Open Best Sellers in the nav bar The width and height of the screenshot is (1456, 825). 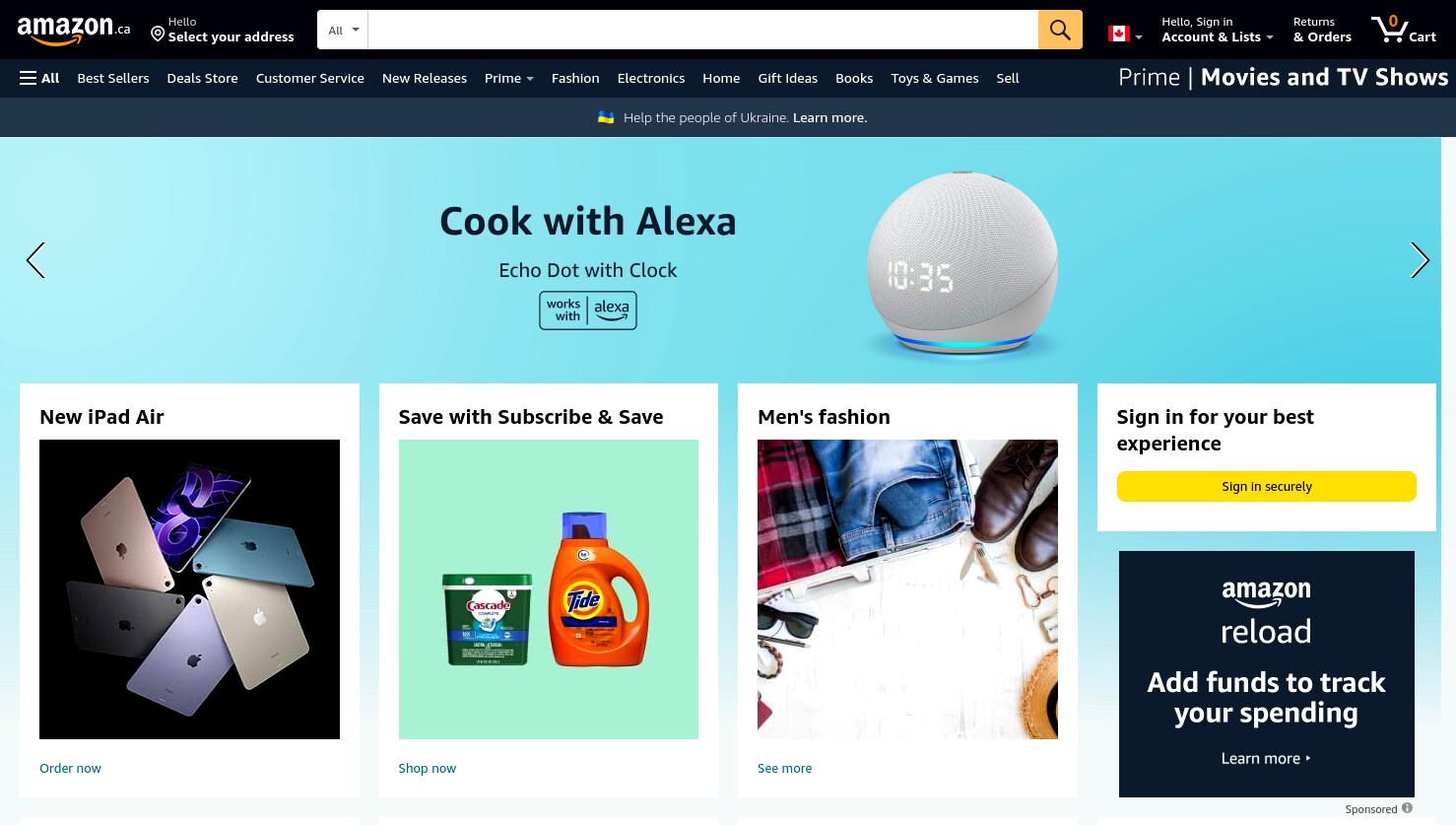(x=113, y=78)
